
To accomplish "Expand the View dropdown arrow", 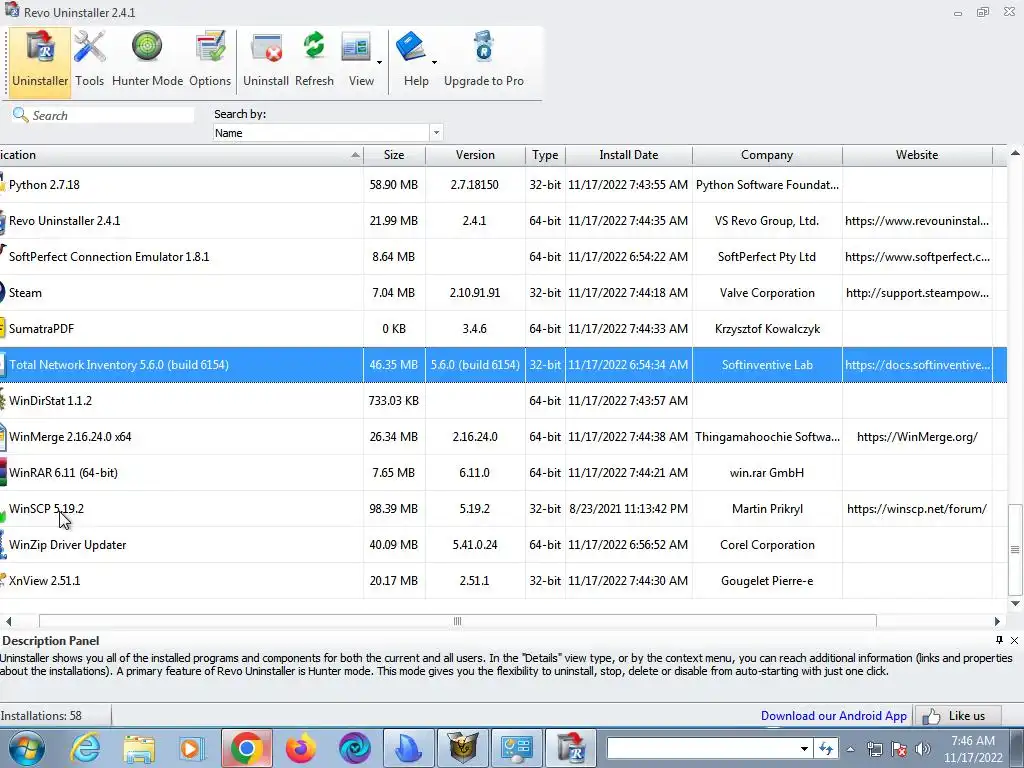I will coord(379,63).
